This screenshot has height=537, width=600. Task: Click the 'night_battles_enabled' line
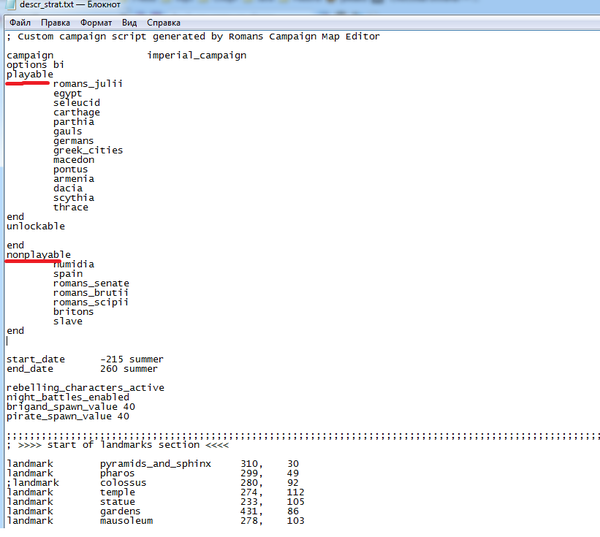pos(67,397)
